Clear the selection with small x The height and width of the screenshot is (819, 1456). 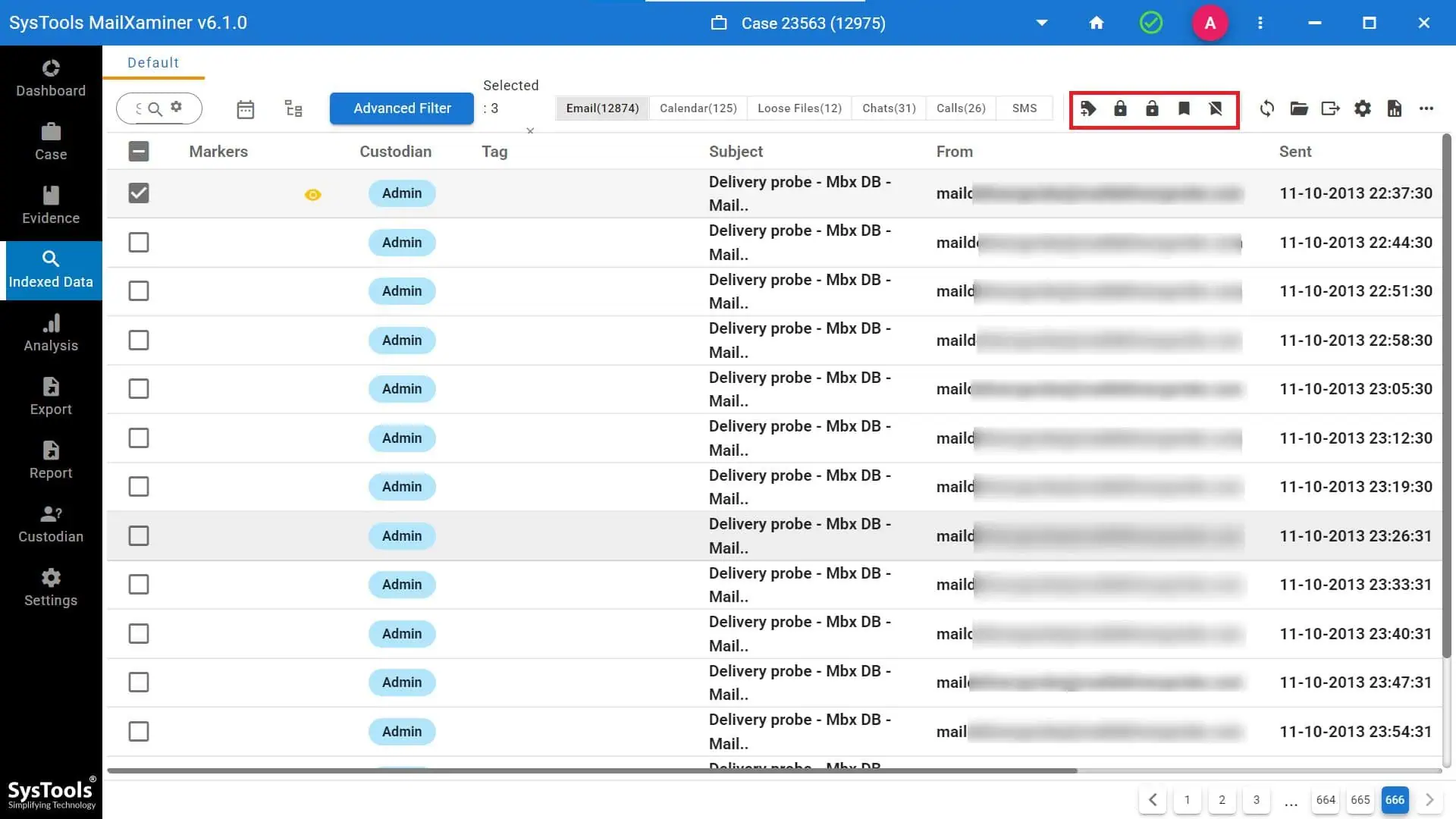coord(530,130)
